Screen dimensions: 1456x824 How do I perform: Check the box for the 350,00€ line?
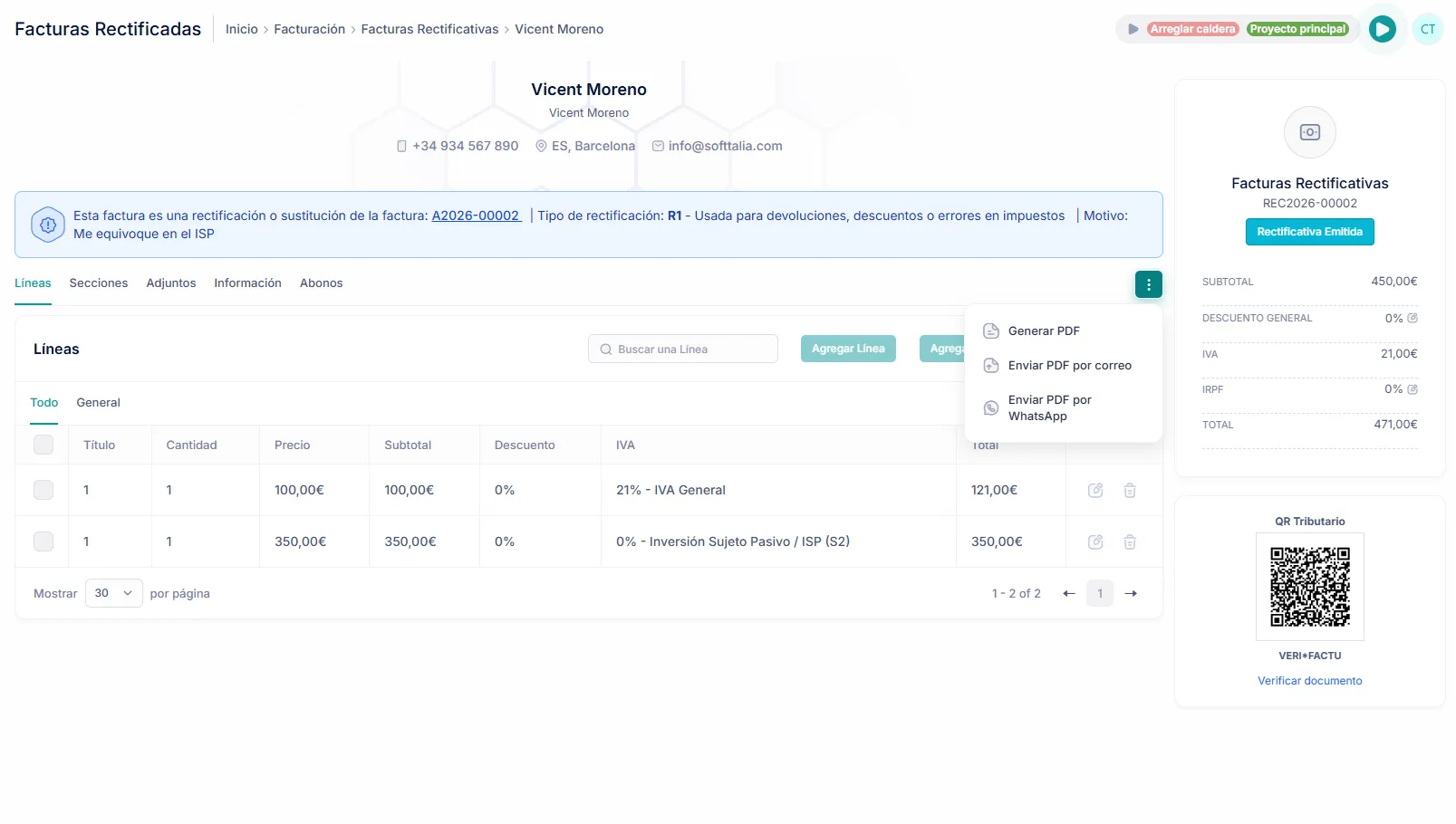pyautogui.click(x=43, y=541)
